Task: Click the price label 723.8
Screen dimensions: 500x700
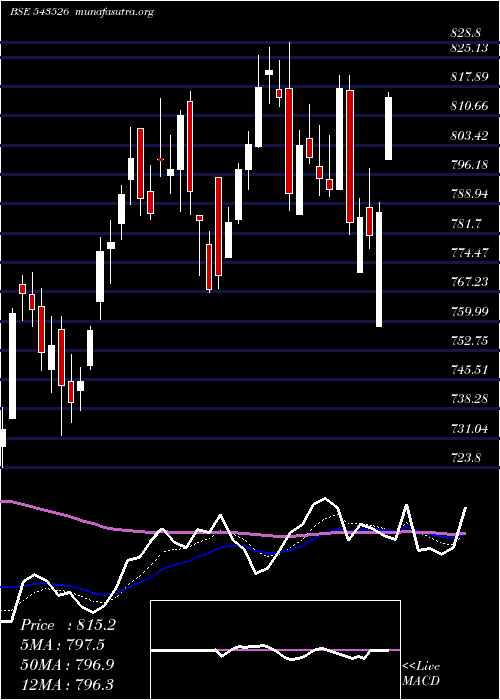Action: (466, 458)
